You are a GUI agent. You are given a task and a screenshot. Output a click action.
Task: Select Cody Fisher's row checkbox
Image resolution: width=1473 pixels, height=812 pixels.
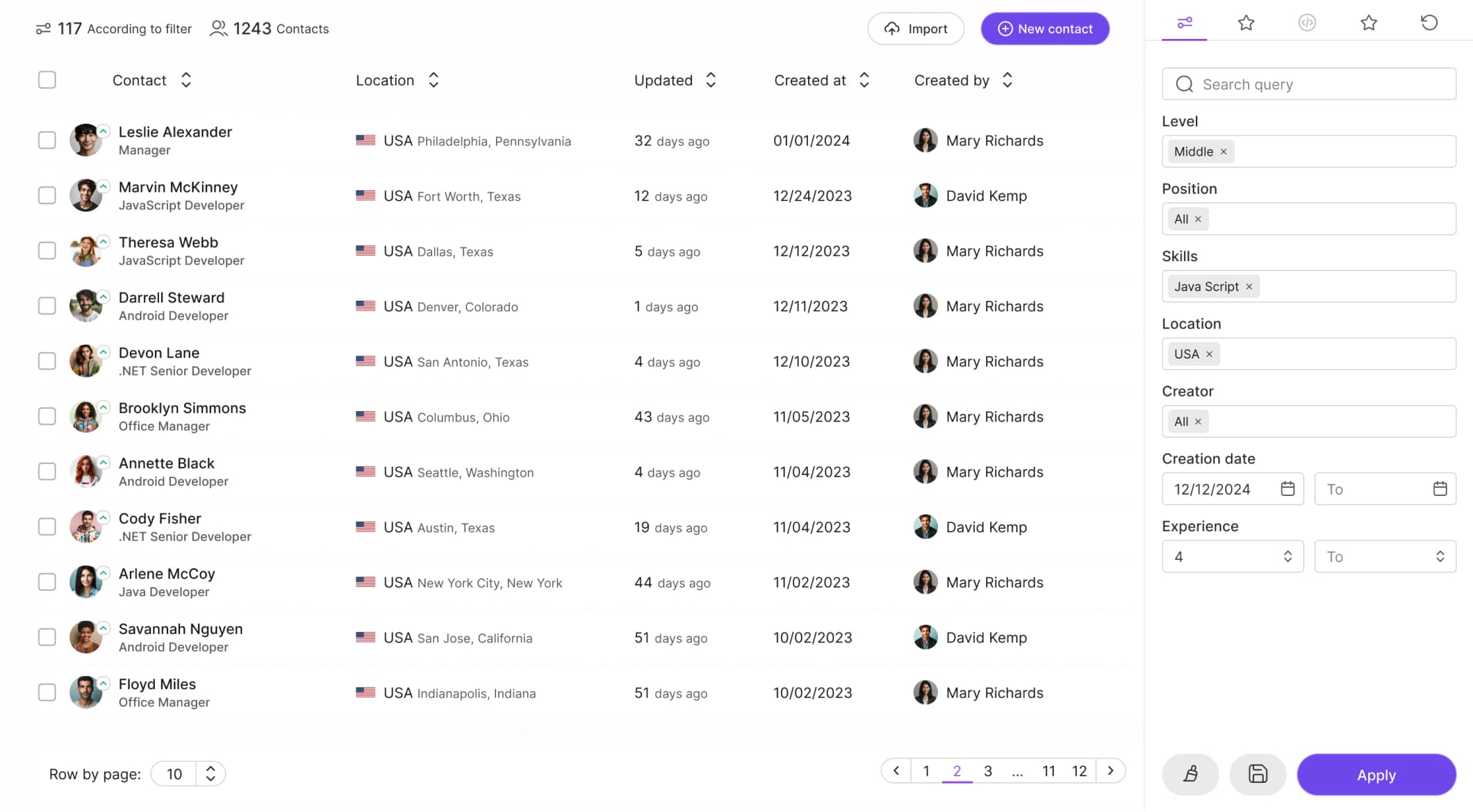(x=47, y=527)
